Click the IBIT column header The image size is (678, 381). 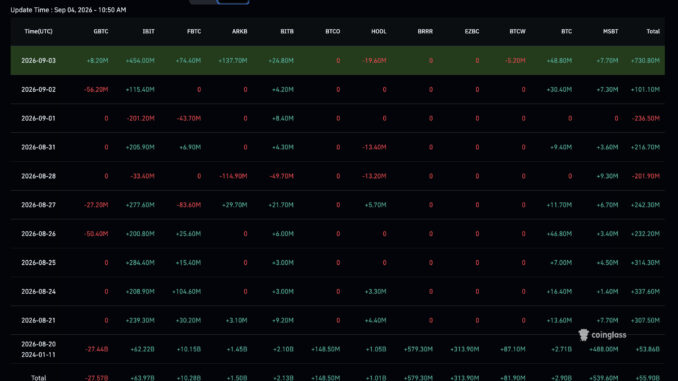point(148,32)
